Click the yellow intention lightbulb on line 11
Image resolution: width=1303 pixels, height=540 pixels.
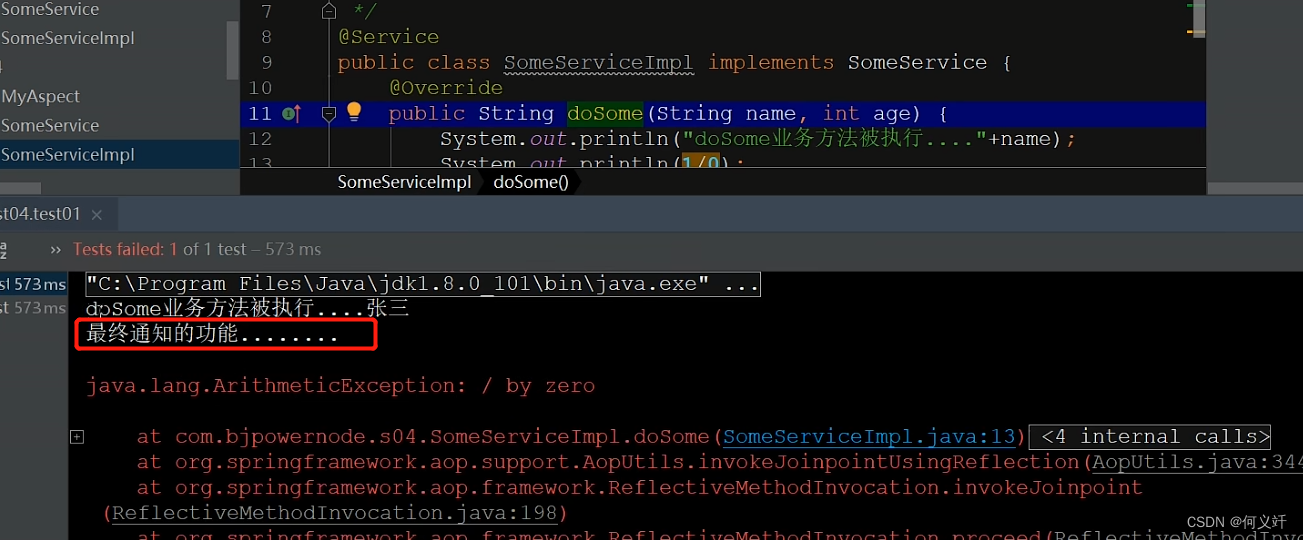(x=353, y=112)
